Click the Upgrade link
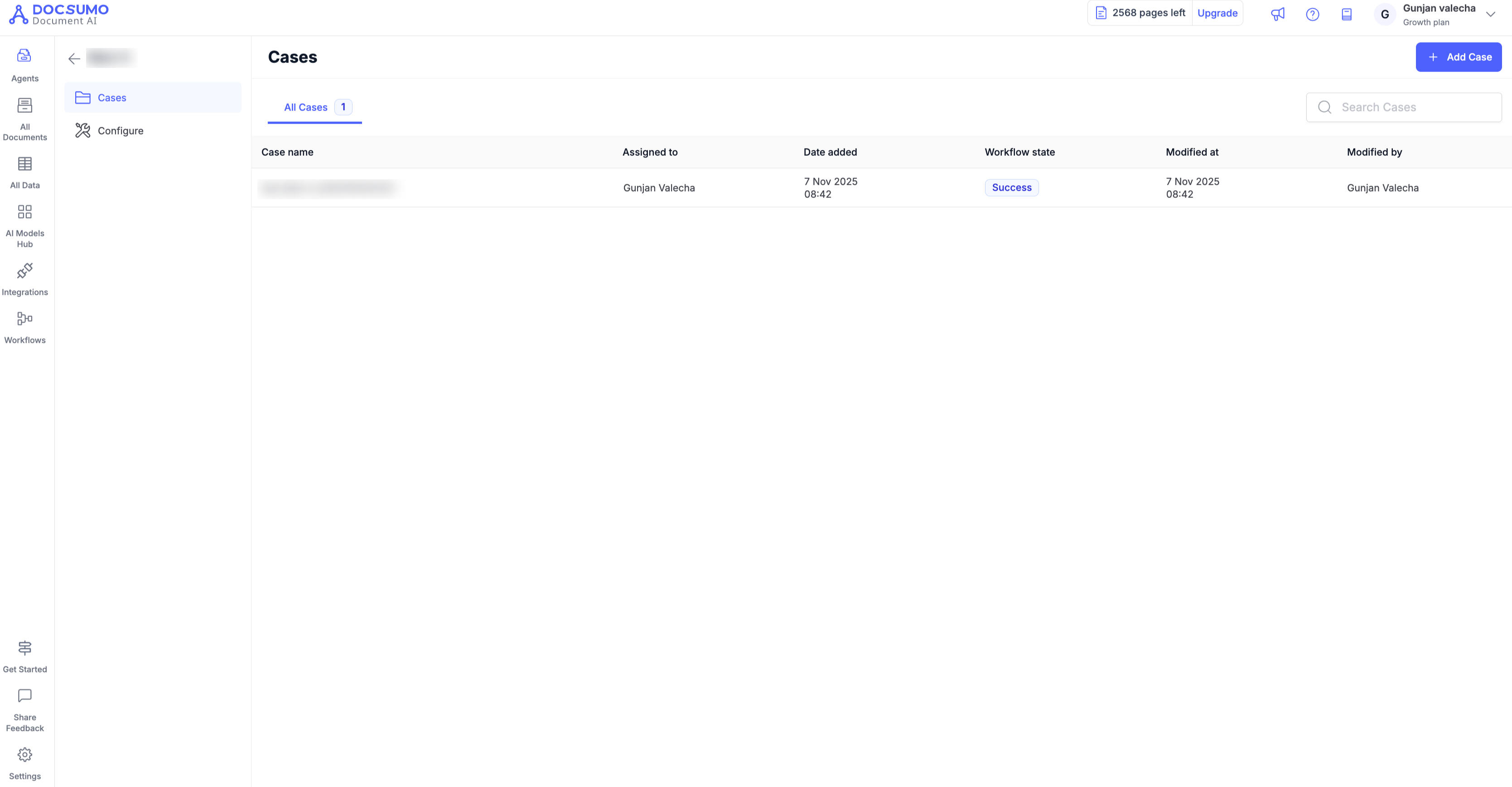The image size is (1512, 787). (1217, 13)
